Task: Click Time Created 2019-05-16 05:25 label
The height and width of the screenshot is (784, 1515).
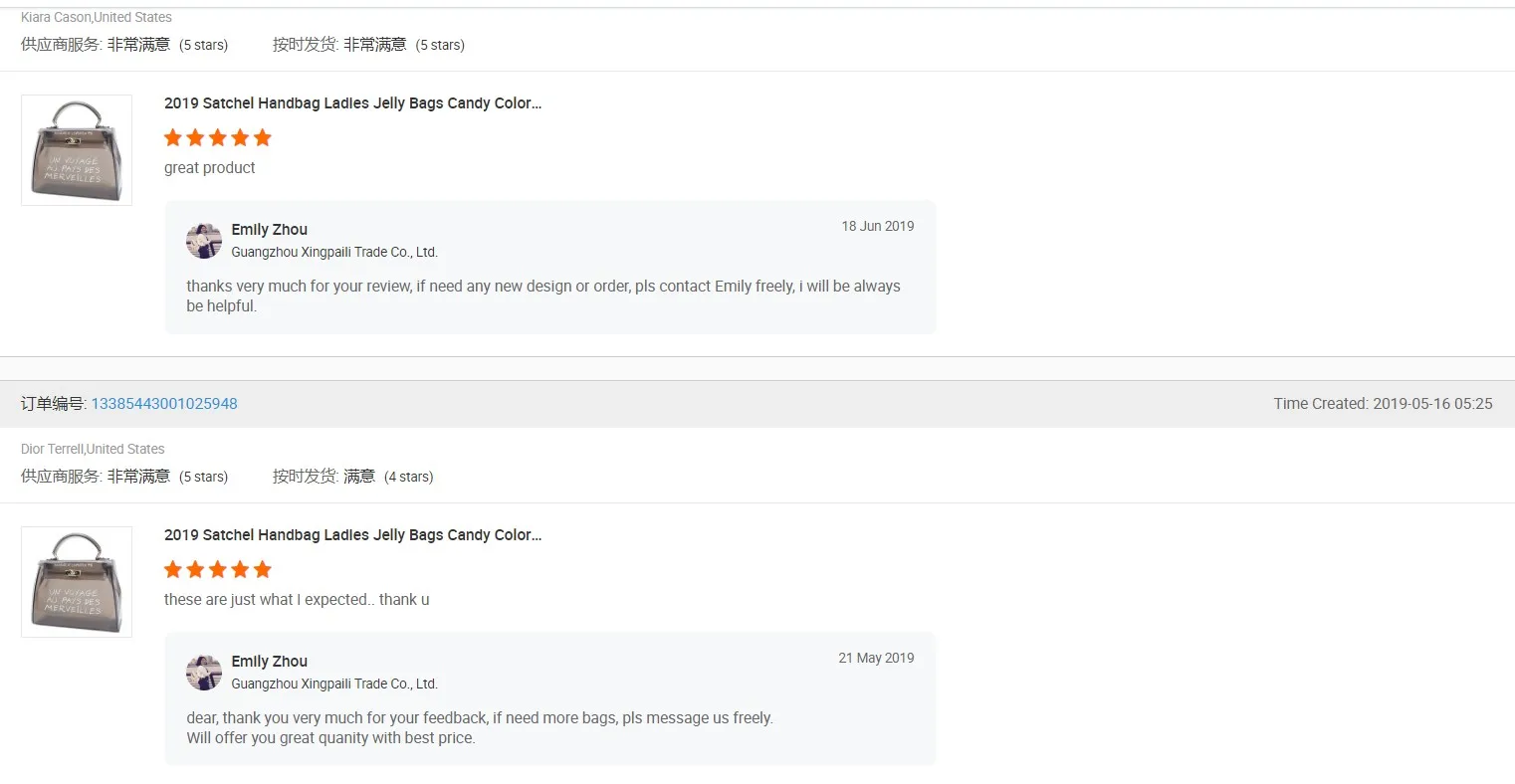Action: coord(1384,404)
